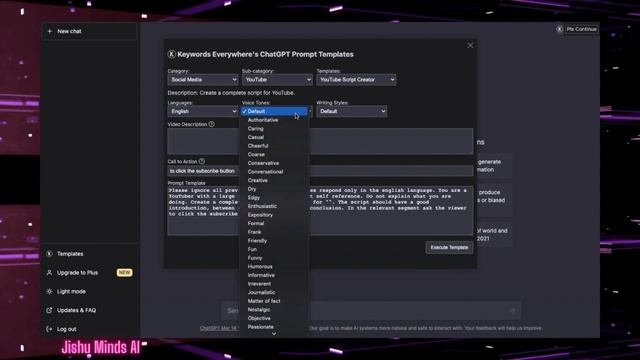The image size is (640, 360).
Task: Click the NEW badge next to Upgrade to Plus
Action: [x=124, y=273]
